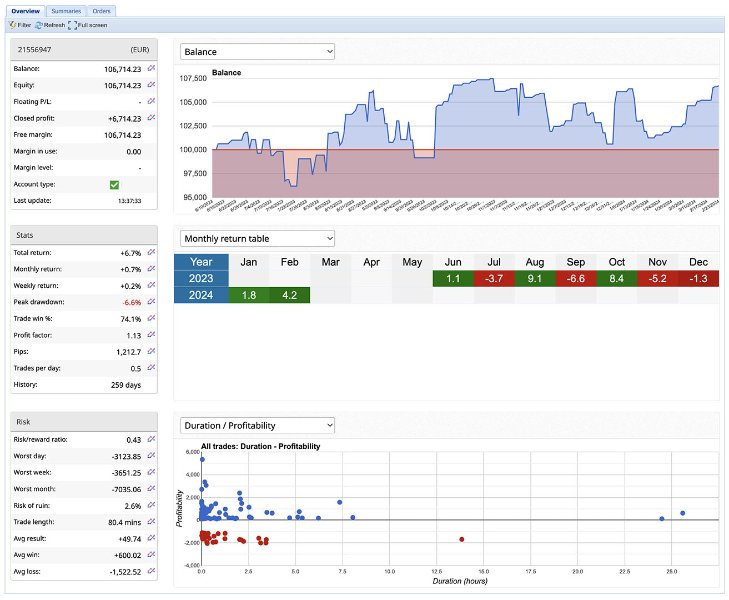Click chart icon next to Worst day

click(x=151, y=456)
